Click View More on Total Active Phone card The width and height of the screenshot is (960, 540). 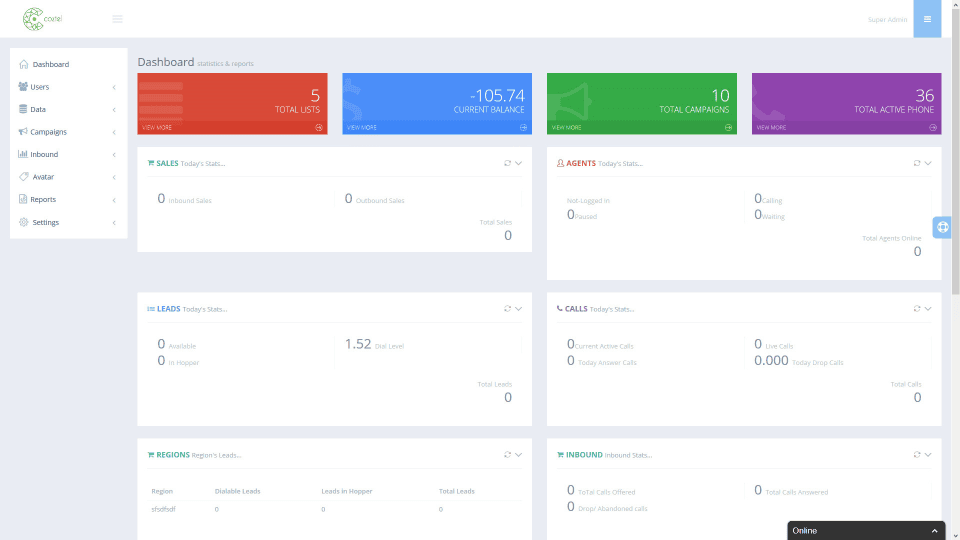(x=771, y=127)
